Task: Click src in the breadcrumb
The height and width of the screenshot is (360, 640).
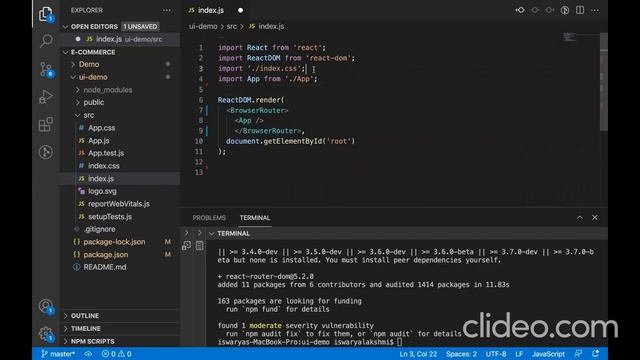Action: [x=232, y=26]
